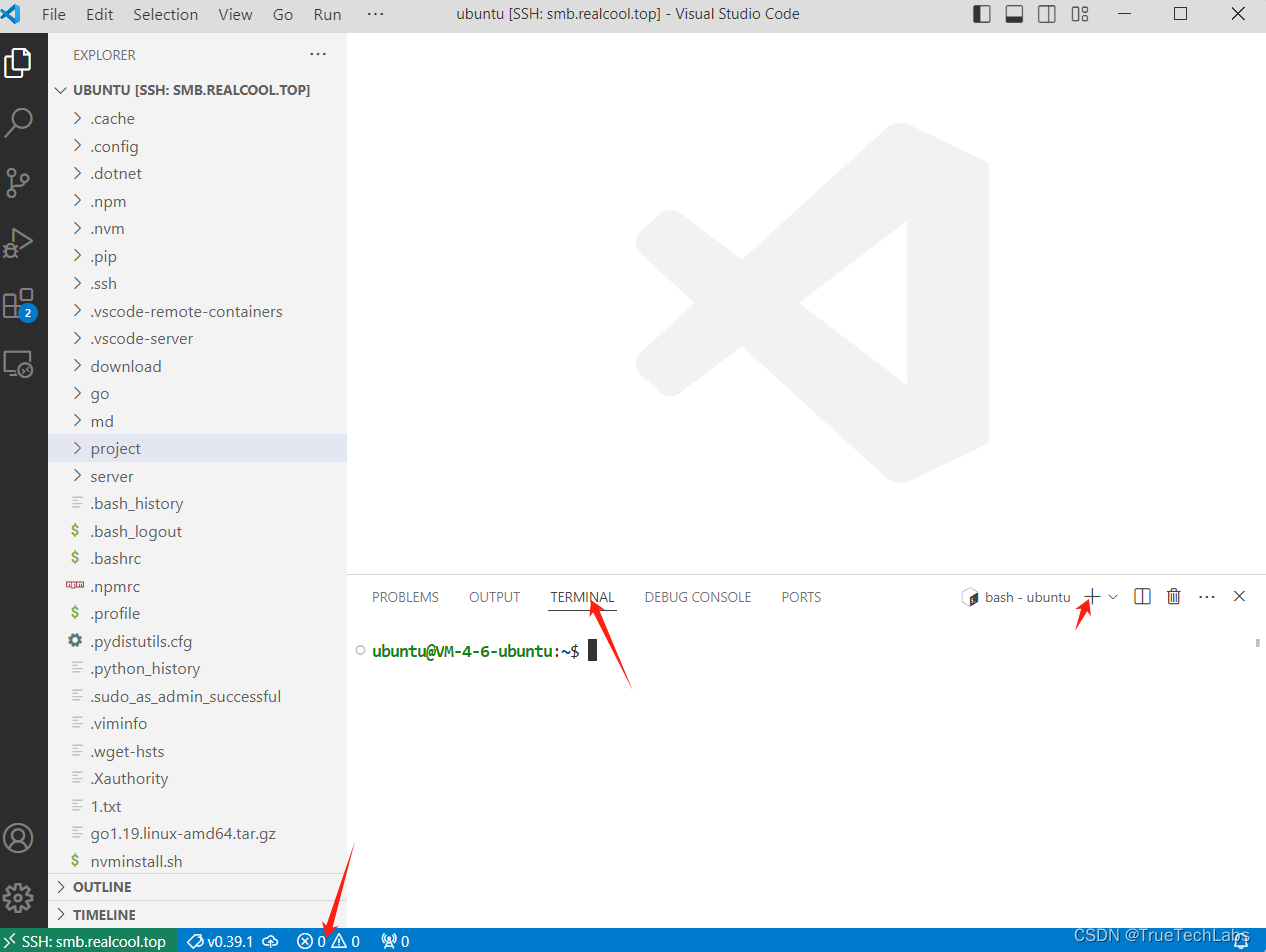The height and width of the screenshot is (952, 1266).
Task: Open the Run and Debug view
Action: click(x=18, y=243)
